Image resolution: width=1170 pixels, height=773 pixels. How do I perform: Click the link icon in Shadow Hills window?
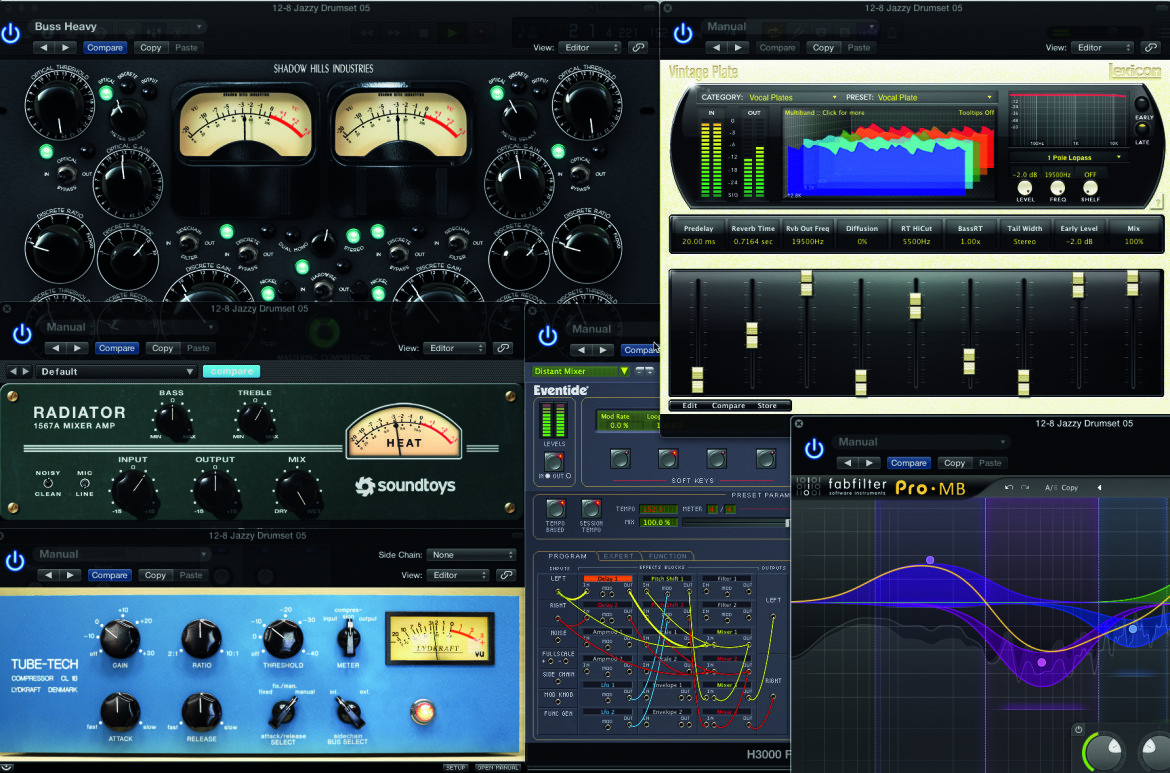tap(638, 47)
